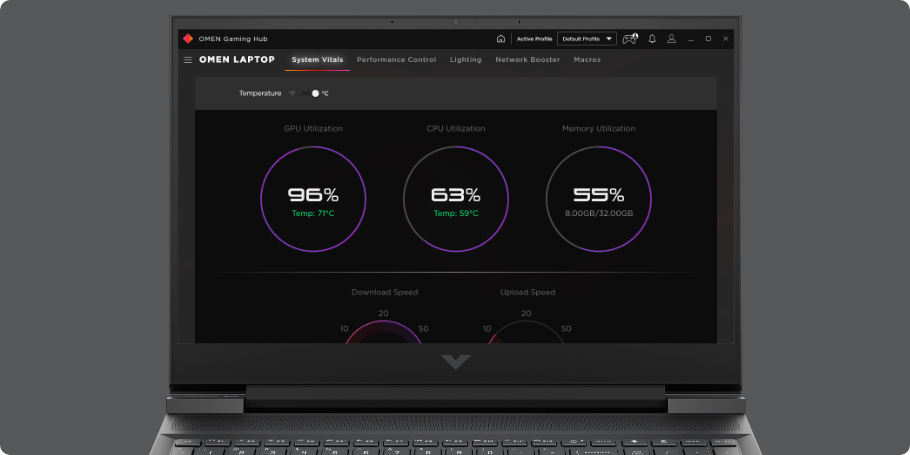Minimize the OMEN Gaming Hub window
910x455 pixels.
(x=691, y=39)
